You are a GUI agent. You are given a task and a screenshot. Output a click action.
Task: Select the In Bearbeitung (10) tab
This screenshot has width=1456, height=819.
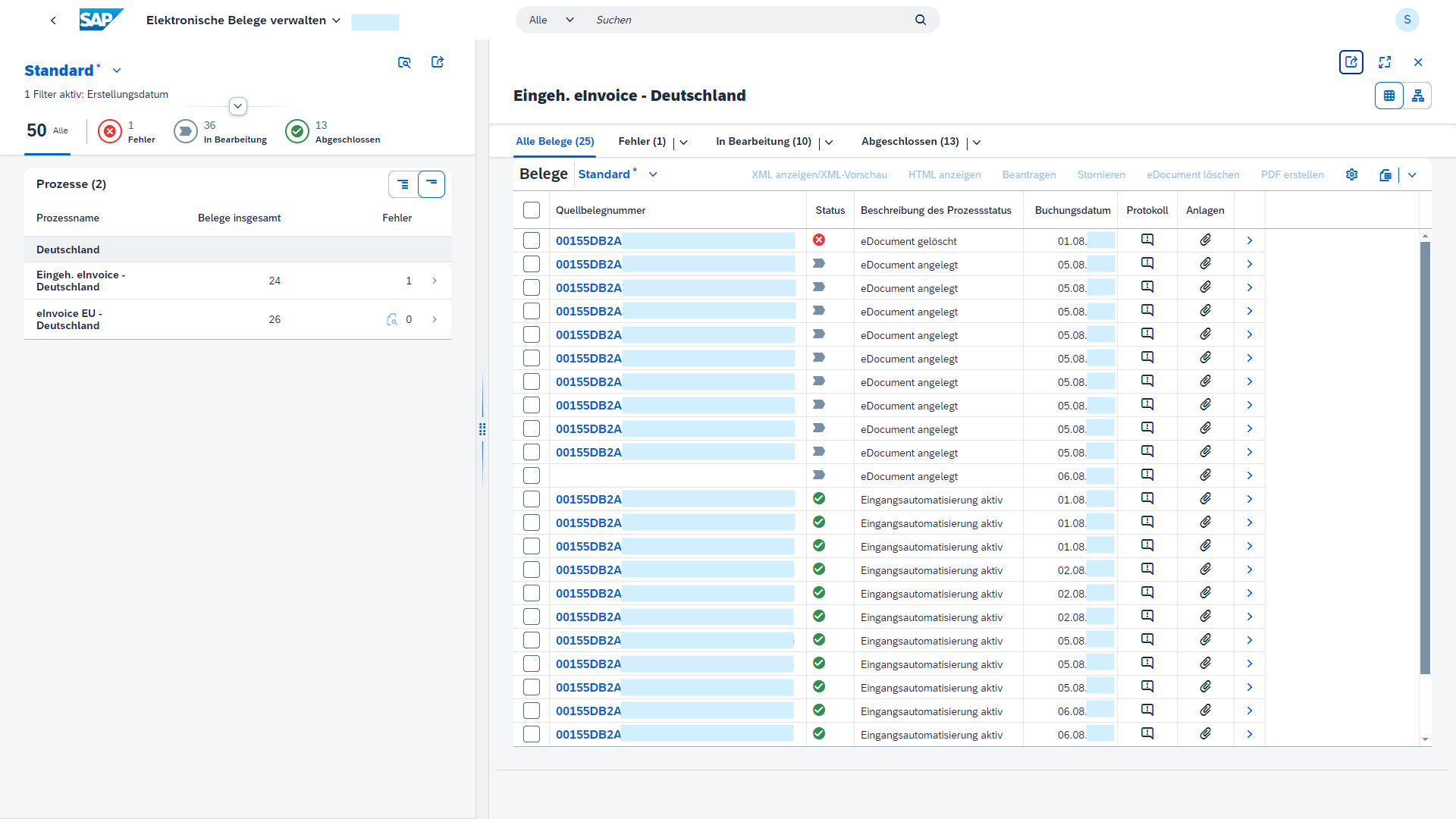[763, 142]
